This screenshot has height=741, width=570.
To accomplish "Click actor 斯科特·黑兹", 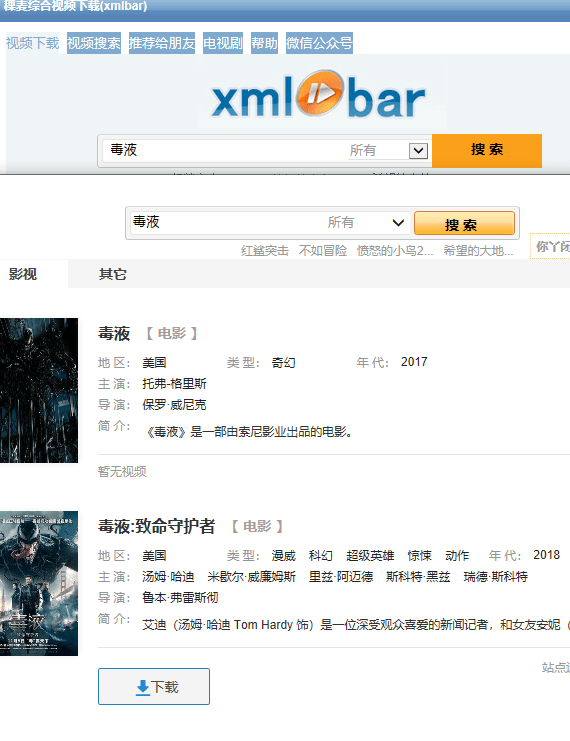I will [418, 577].
